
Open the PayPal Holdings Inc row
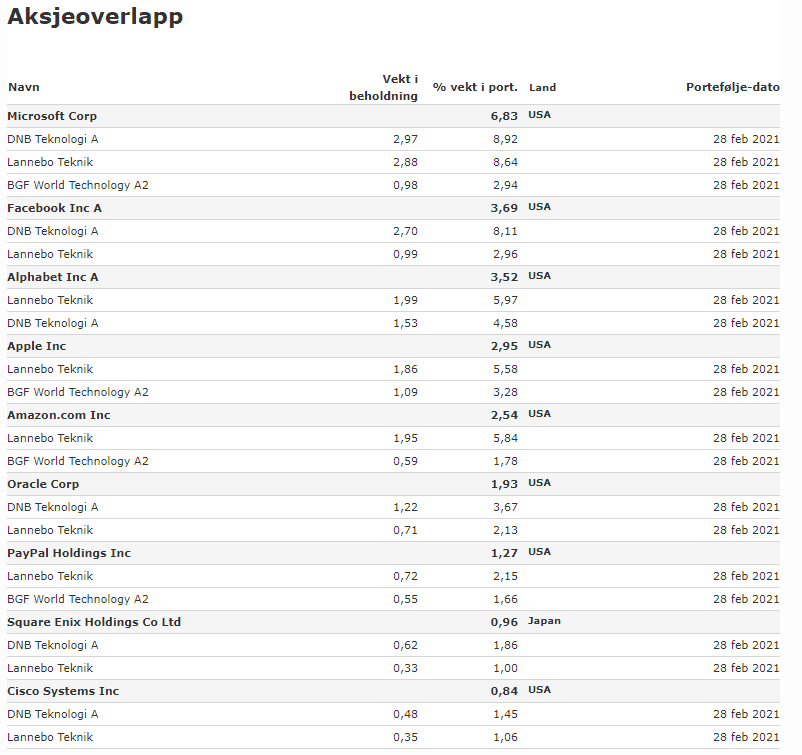pyautogui.click(x=393, y=553)
